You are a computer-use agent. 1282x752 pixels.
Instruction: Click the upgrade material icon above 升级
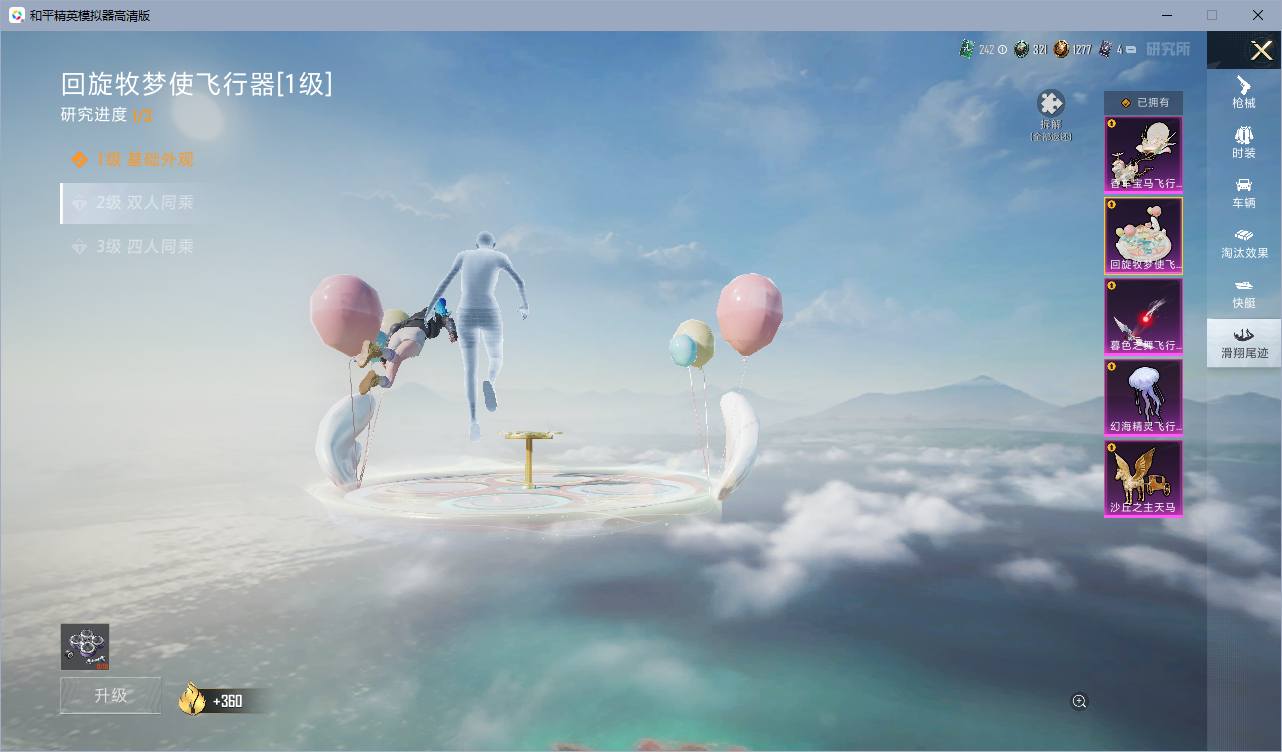tap(85, 647)
